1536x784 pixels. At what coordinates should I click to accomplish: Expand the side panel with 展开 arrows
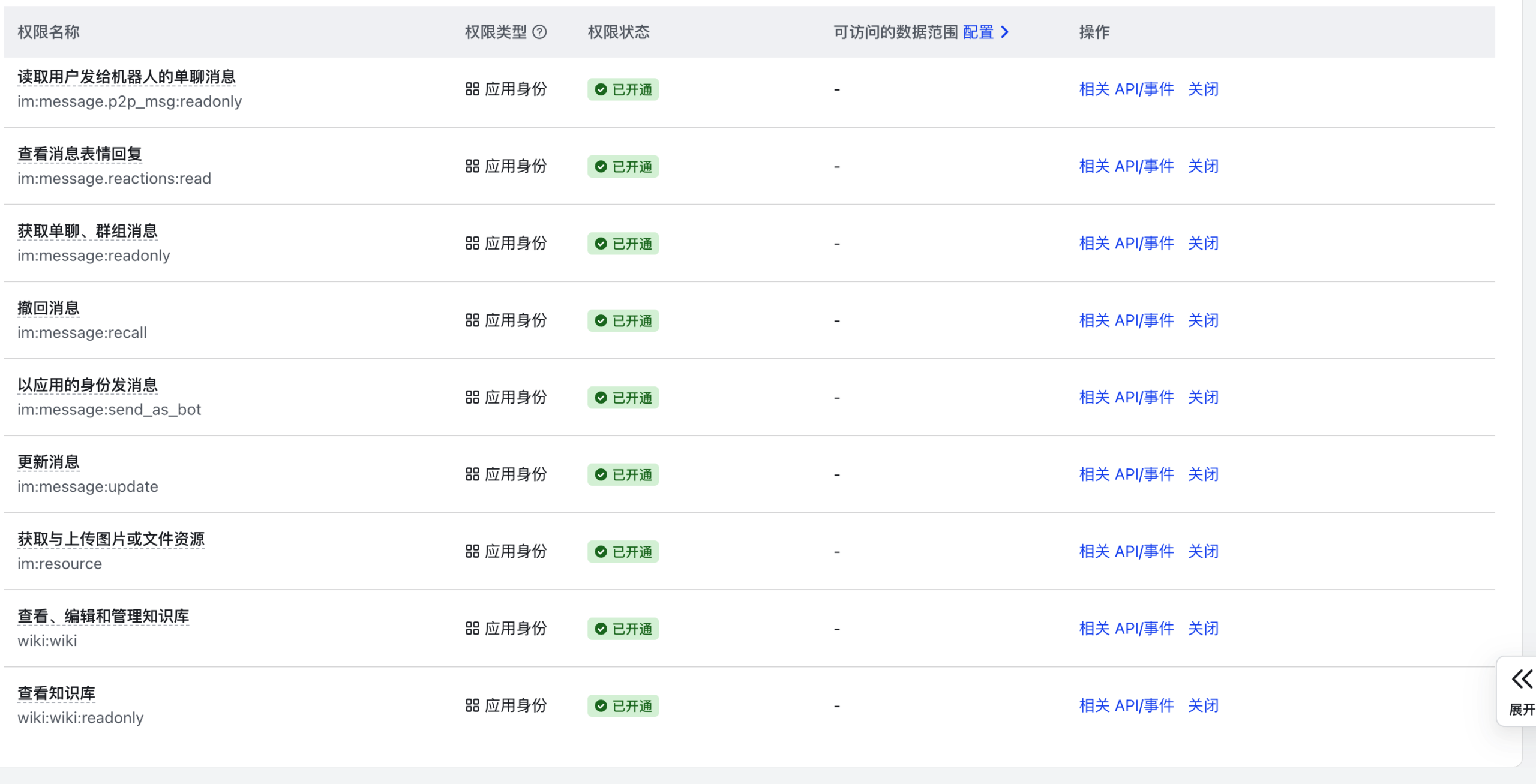coord(1521,680)
